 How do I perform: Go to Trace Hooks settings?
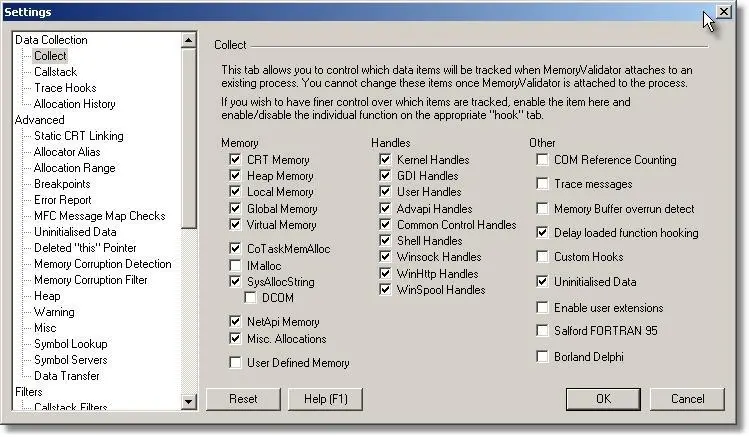pyautogui.click(x=65, y=88)
